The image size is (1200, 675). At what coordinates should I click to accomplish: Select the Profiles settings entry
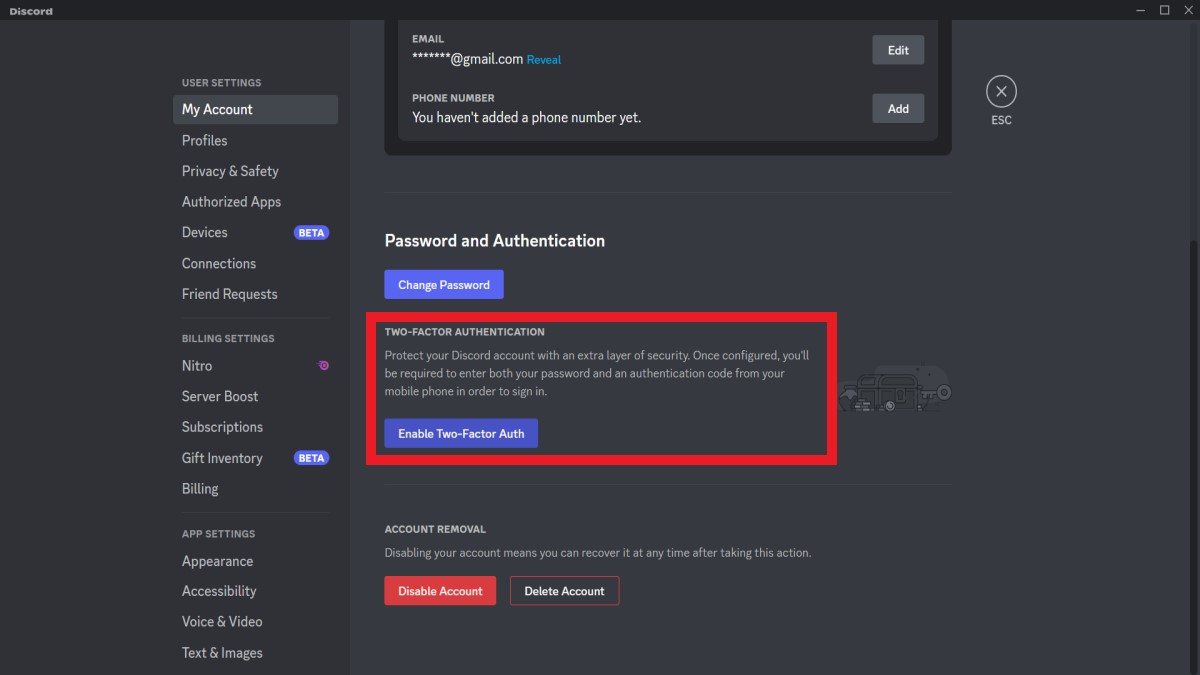click(x=204, y=140)
